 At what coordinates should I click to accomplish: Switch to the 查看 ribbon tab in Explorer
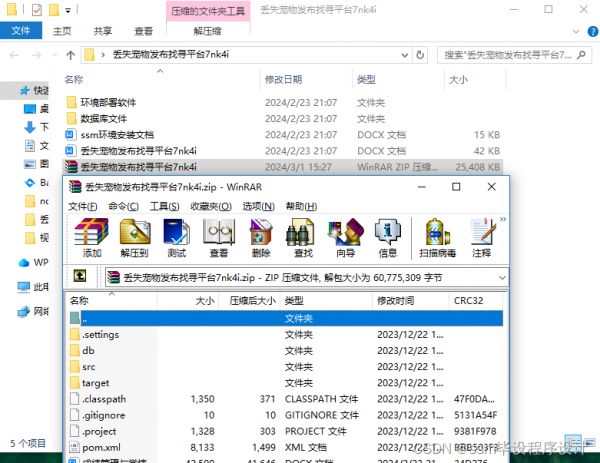coord(144,31)
